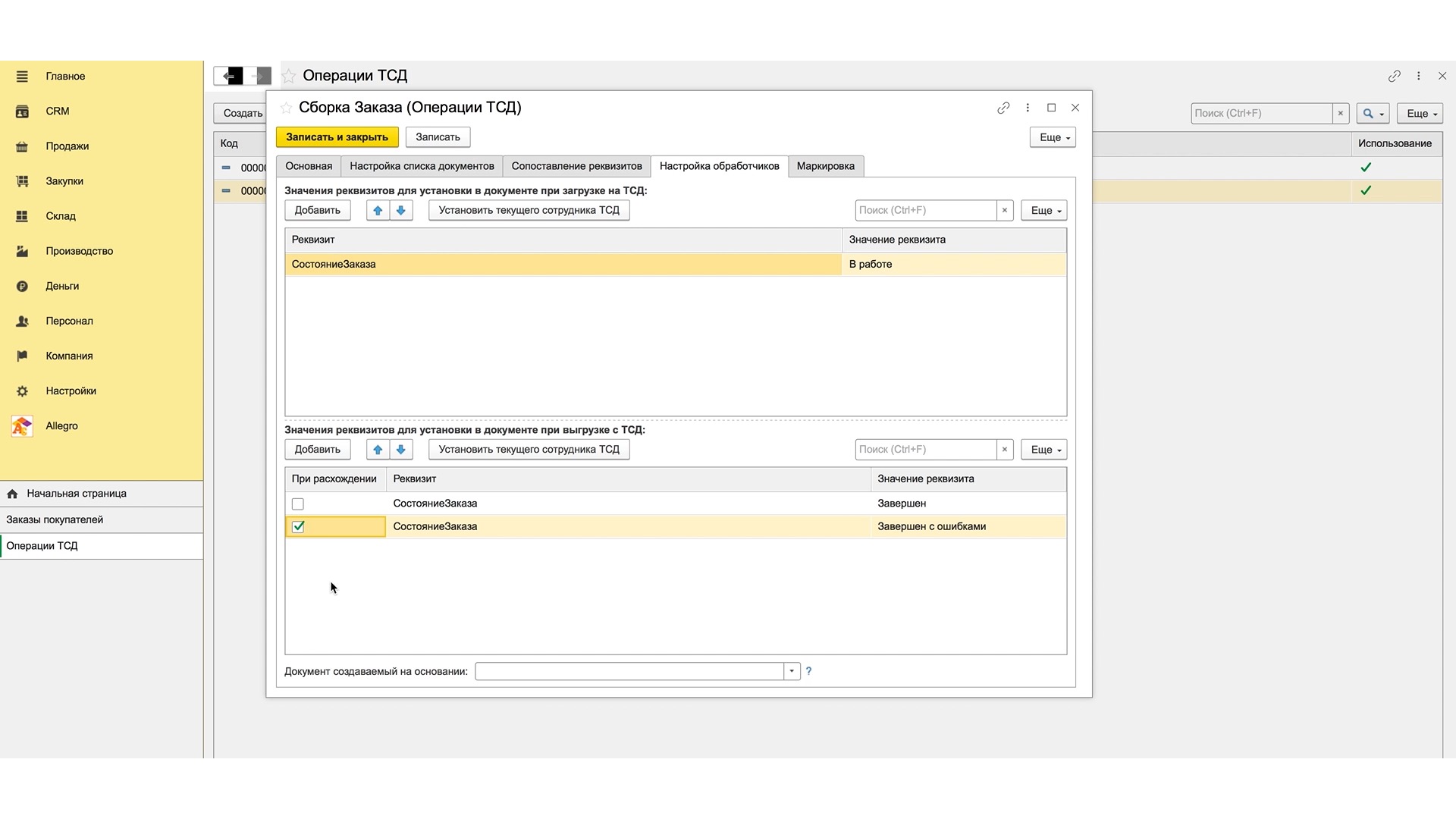Uncheck При расхождении box for Завершен с ошибками
The height and width of the screenshot is (819, 1456).
[x=298, y=526]
